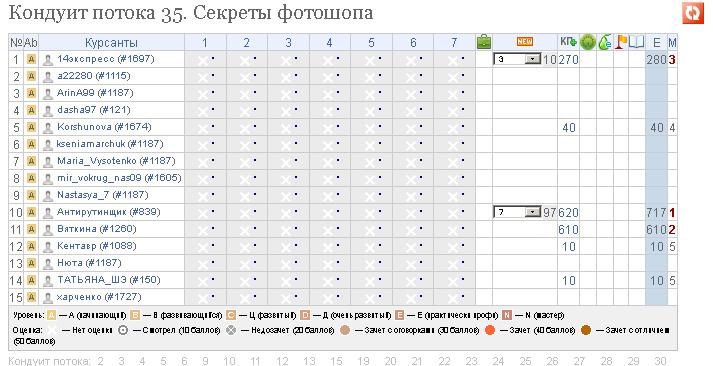The image size is (713, 366).
Task: Select lesson column 4 header
Action: pyautogui.click(x=329, y=43)
